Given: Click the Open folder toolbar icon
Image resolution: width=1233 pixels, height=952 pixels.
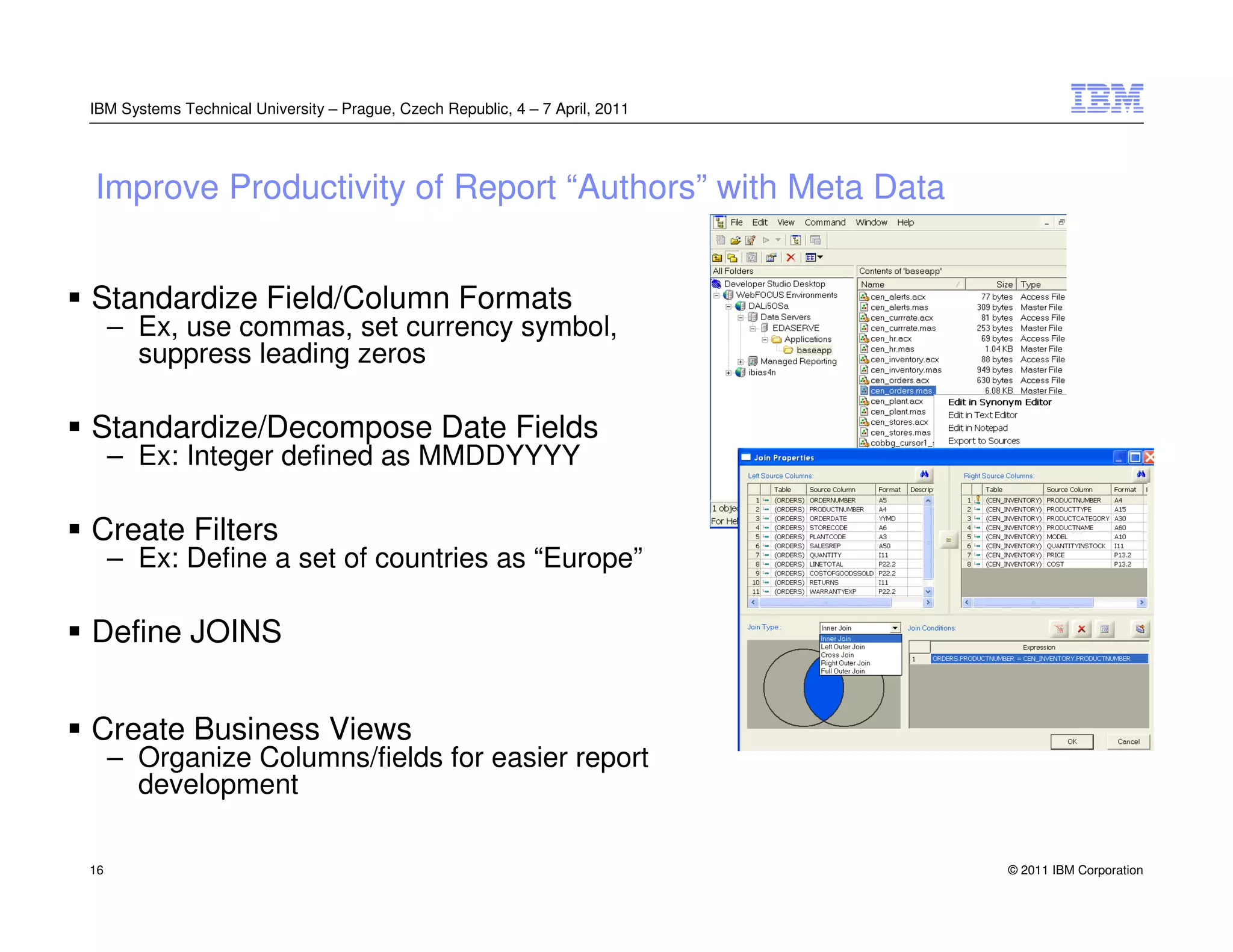Looking at the screenshot, I should point(735,240).
